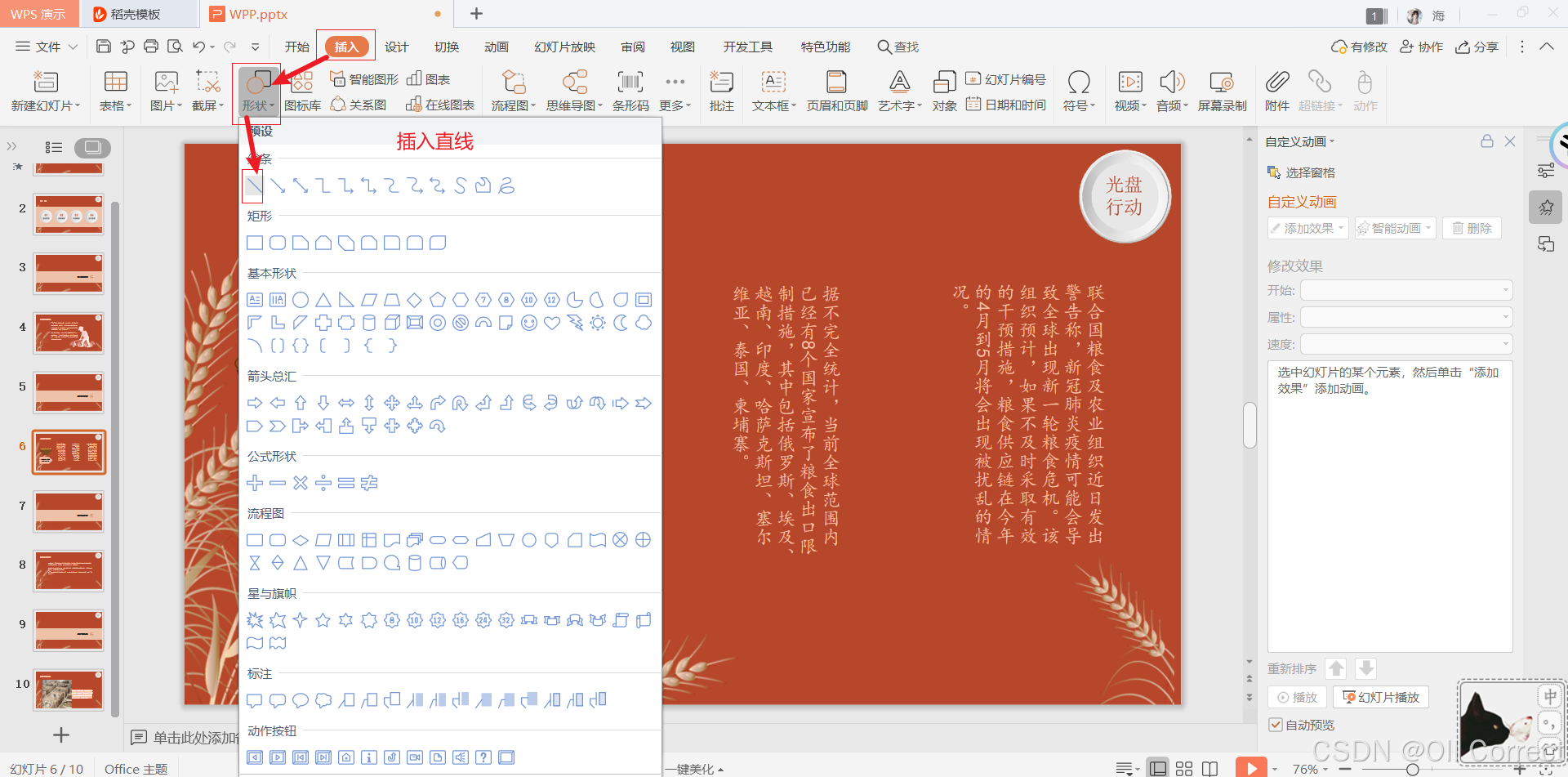Open the 速度 combo box

coord(1406,344)
